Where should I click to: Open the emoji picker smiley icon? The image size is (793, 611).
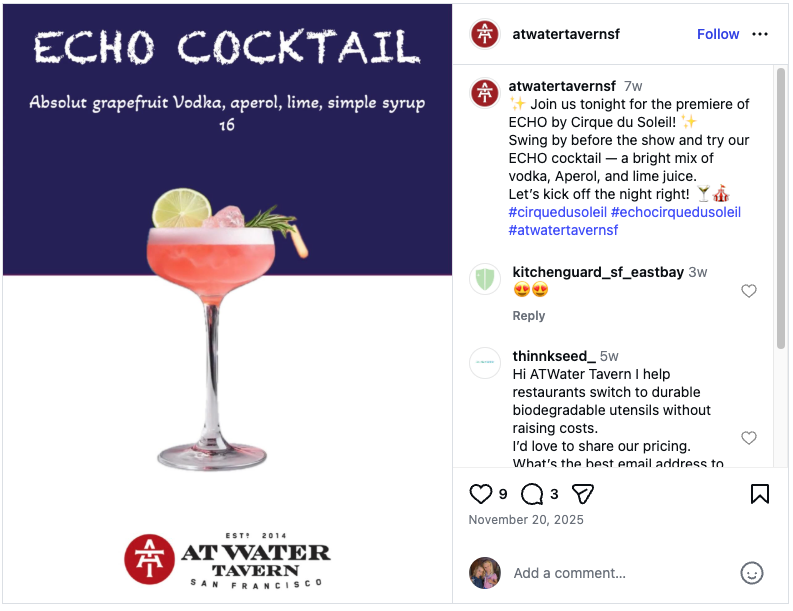point(752,573)
